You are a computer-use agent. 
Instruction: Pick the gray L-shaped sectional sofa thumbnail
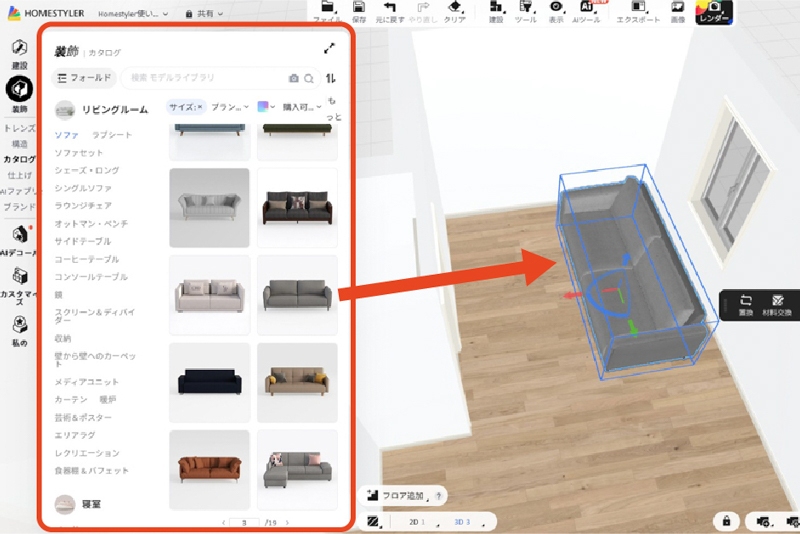click(297, 470)
